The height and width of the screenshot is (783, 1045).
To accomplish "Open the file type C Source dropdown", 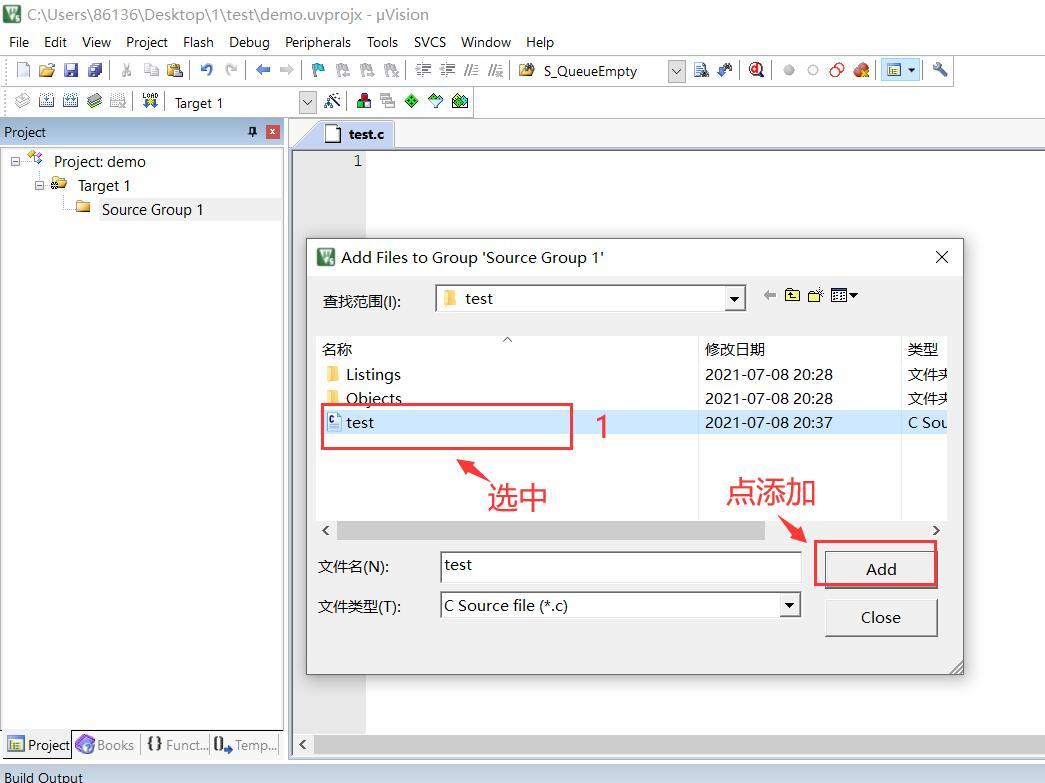I will (790, 606).
